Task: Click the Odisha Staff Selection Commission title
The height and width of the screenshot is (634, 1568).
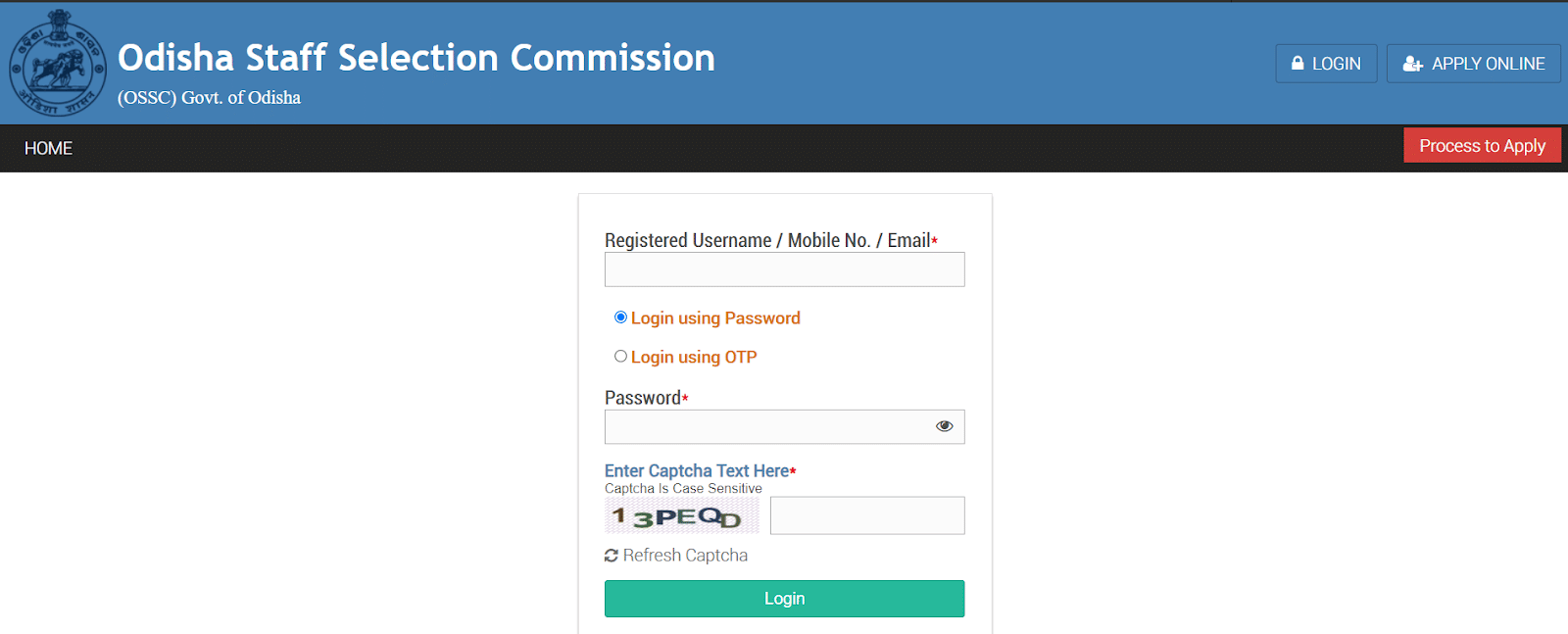Action: point(416,57)
